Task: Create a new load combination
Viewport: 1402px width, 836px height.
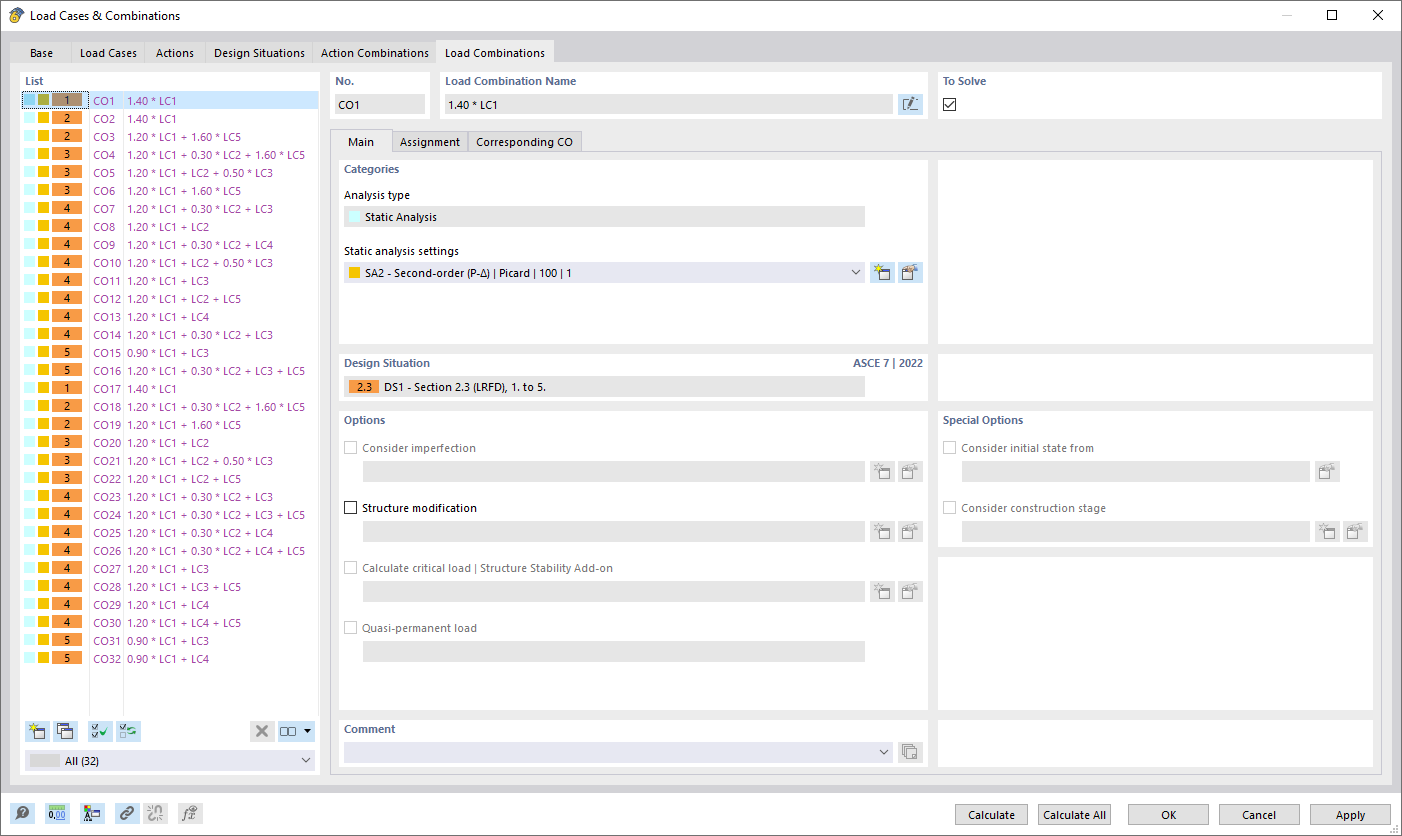Action: [x=37, y=731]
